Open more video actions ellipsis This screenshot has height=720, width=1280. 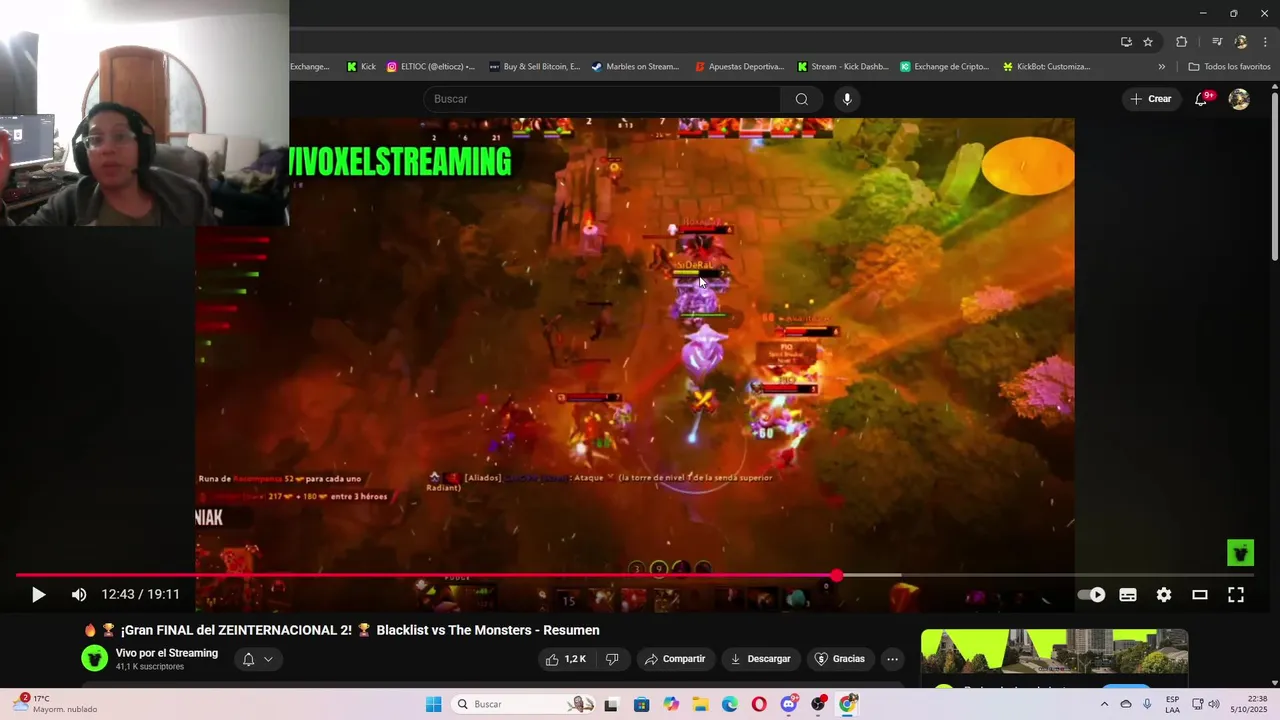click(x=892, y=659)
